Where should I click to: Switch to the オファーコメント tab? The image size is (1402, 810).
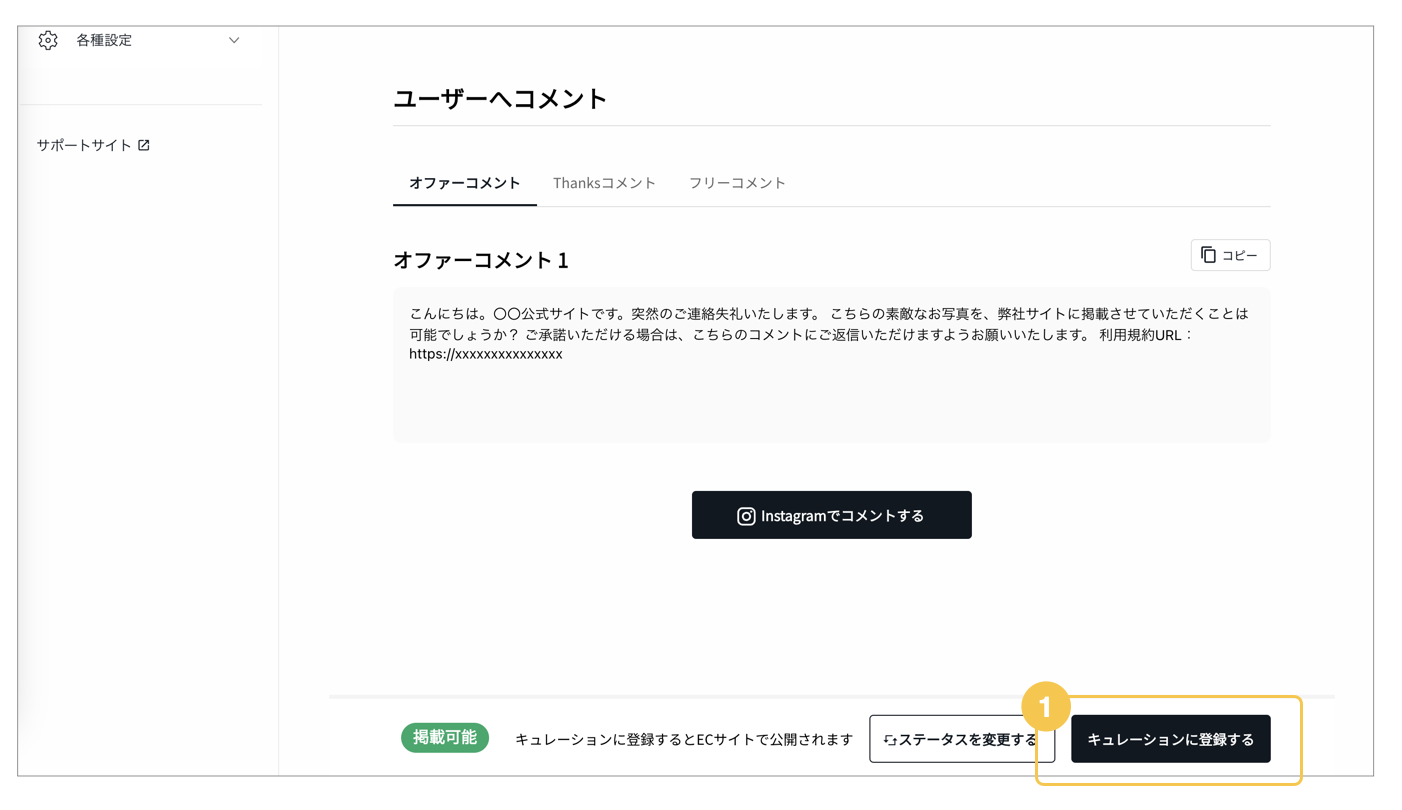[x=465, y=183]
